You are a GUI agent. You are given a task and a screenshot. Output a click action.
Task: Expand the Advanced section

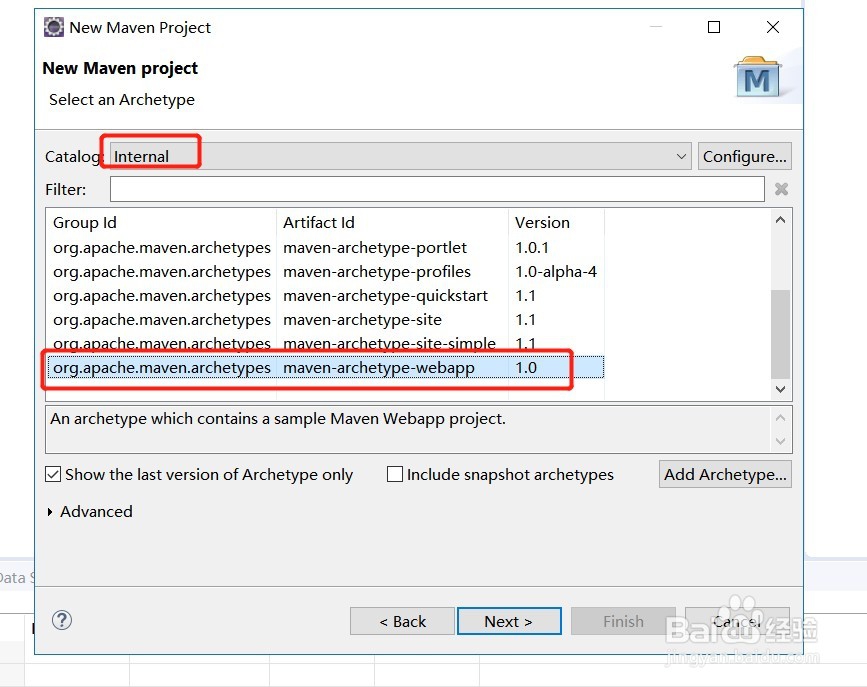point(51,512)
